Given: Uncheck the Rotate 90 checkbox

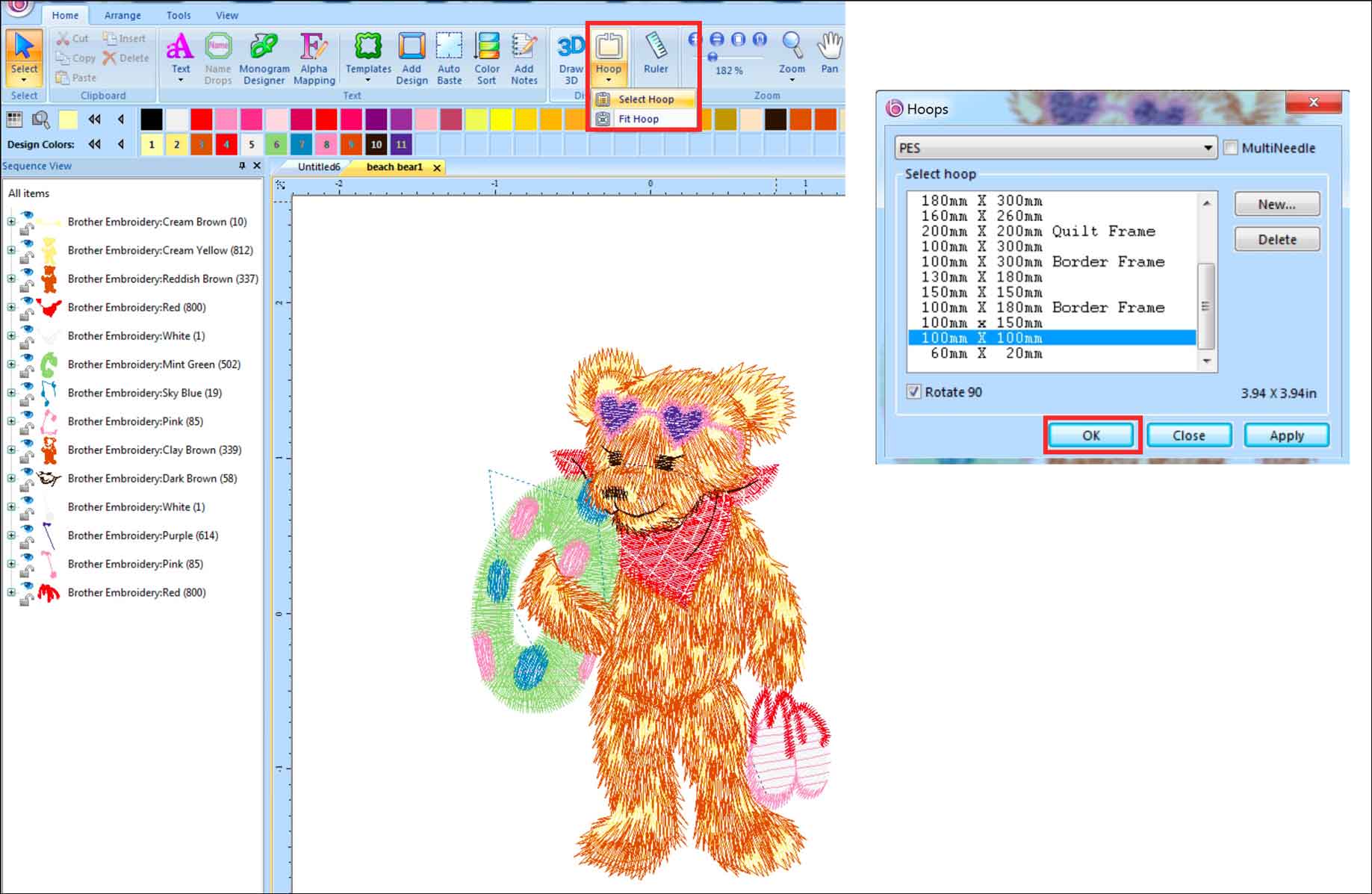Looking at the screenshot, I should 913,392.
